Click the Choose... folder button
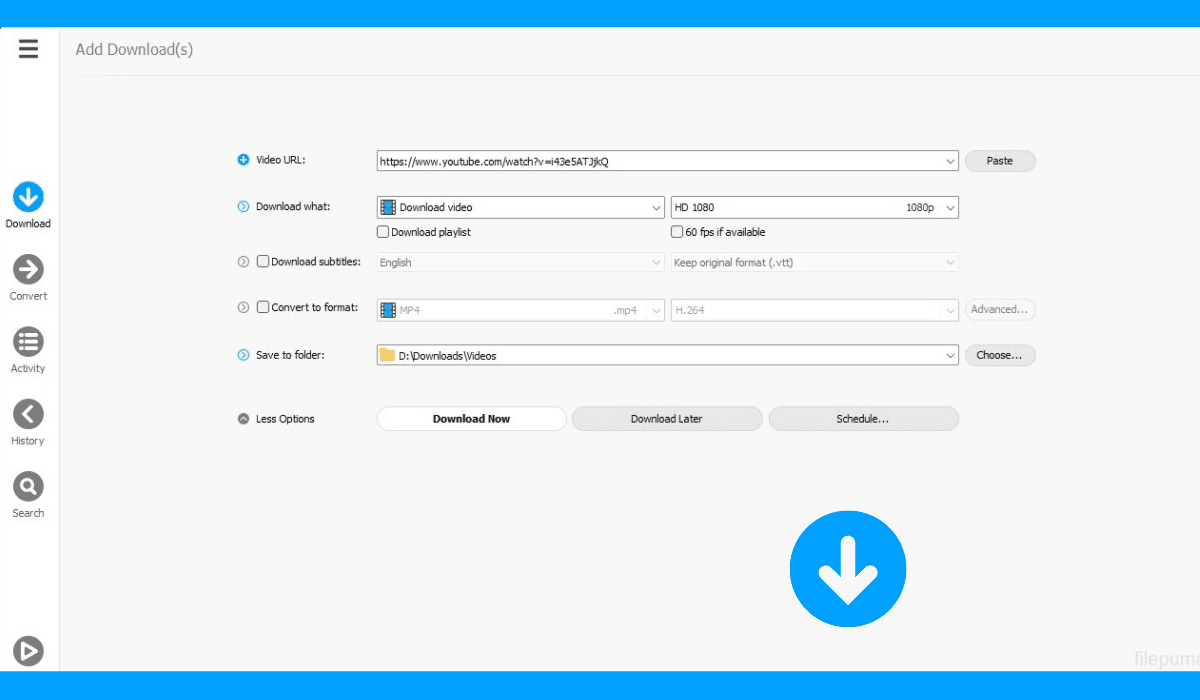The image size is (1200, 700). coord(1000,355)
